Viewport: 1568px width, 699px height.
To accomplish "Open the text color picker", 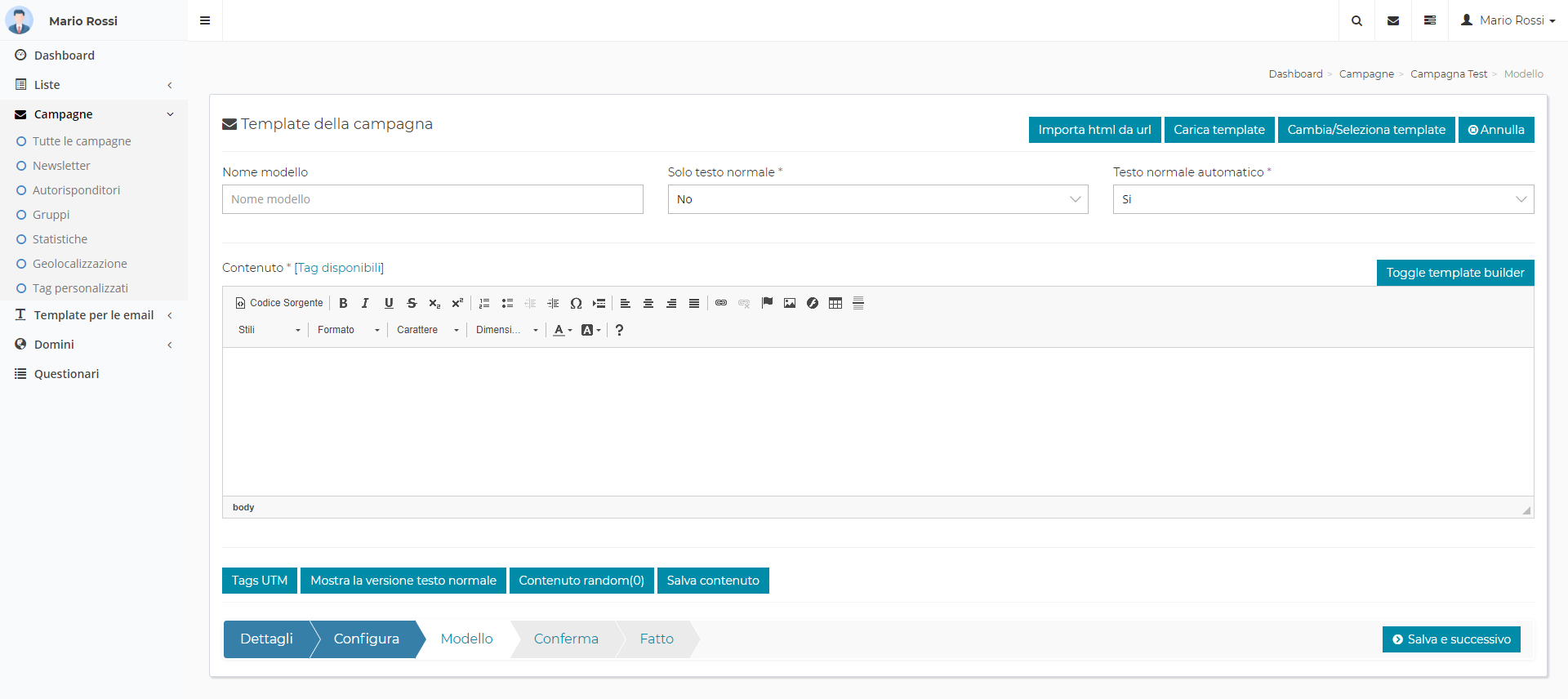I will [x=562, y=330].
